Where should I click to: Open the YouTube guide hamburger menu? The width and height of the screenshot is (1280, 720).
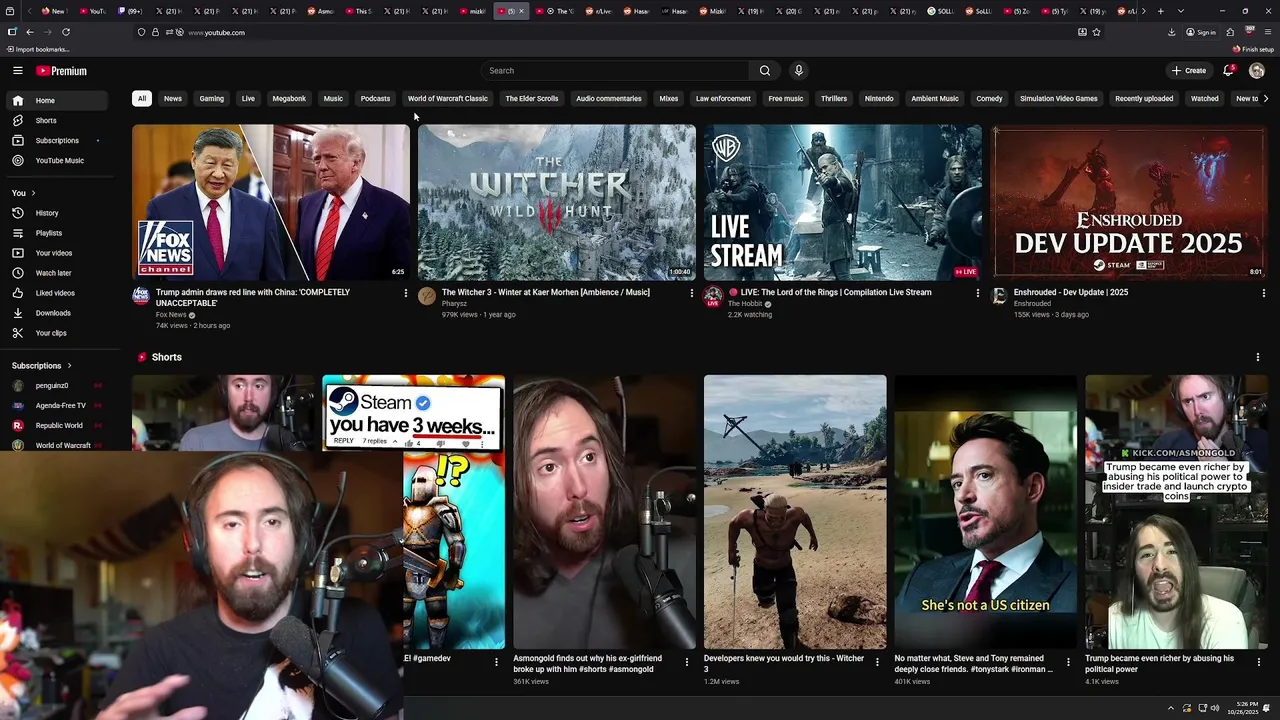pyautogui.click(x=17, y=71)
